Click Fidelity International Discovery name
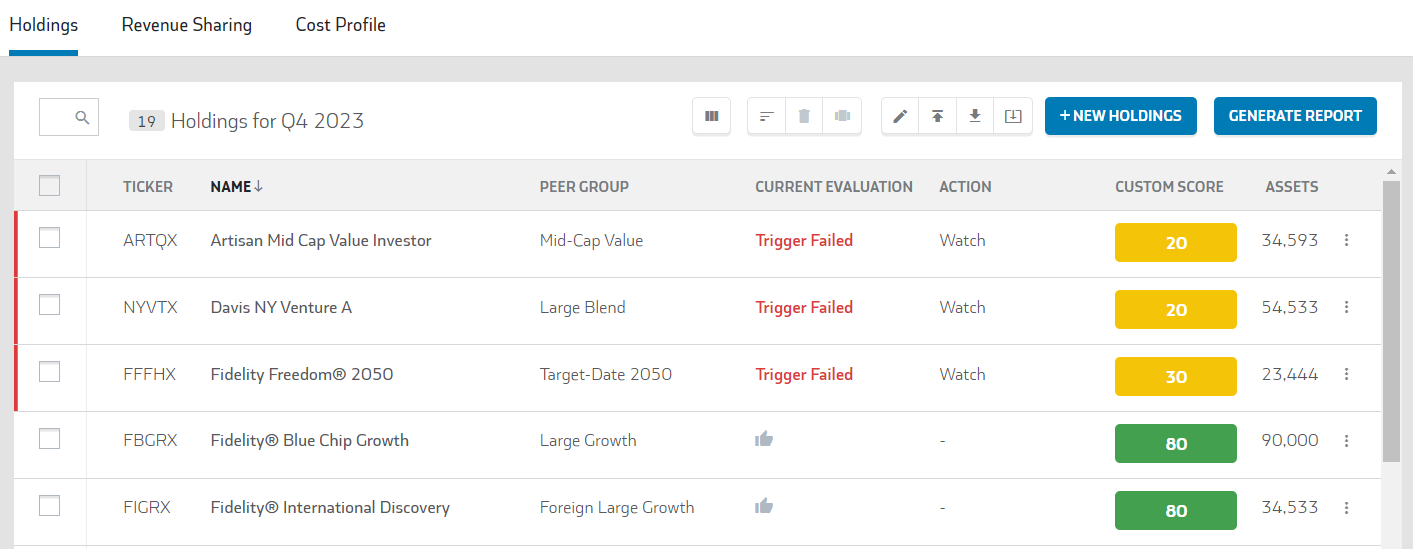 click(x=330, y=507)
